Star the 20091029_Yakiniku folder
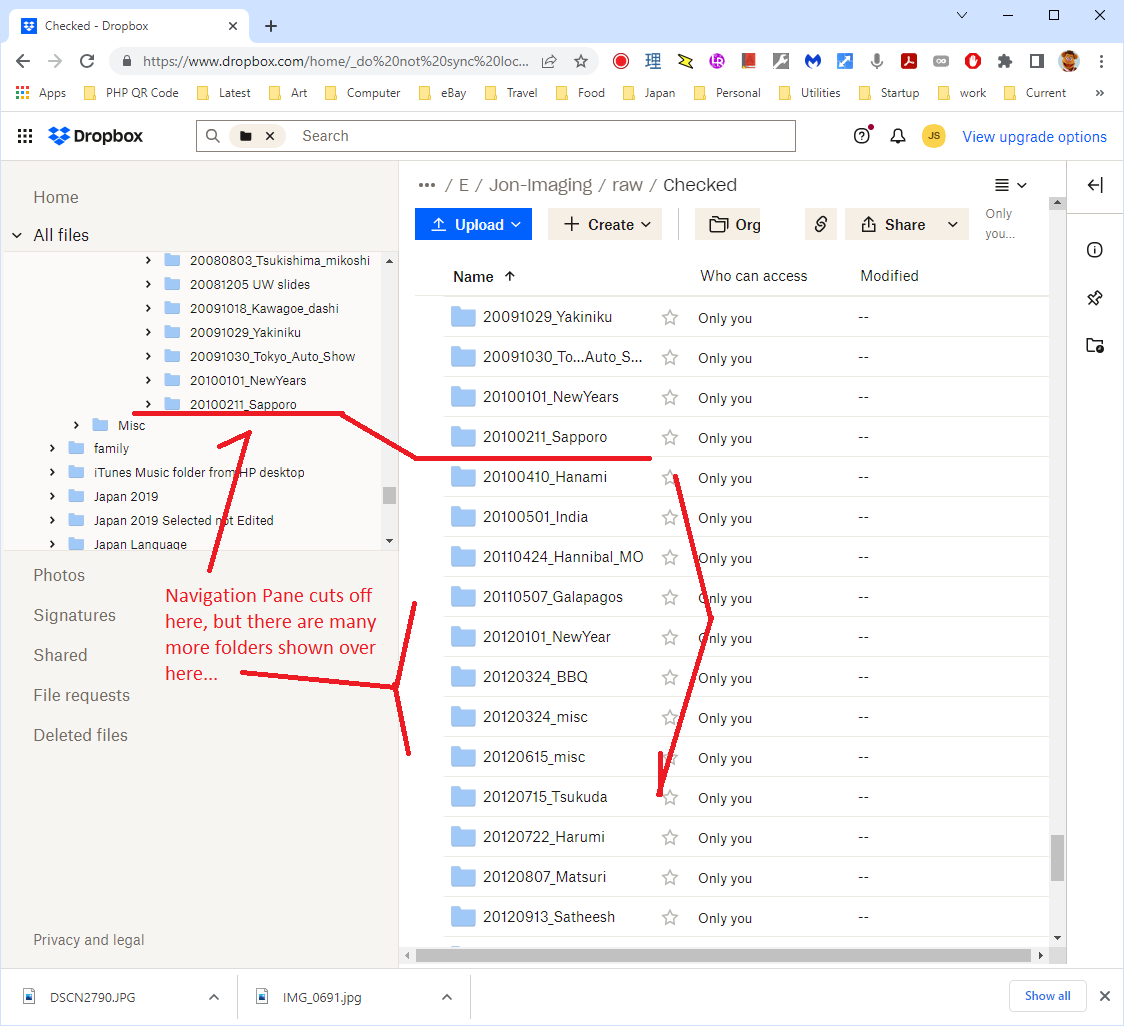The height and width of the screenshot is (1026, 1124). point(670,318)
